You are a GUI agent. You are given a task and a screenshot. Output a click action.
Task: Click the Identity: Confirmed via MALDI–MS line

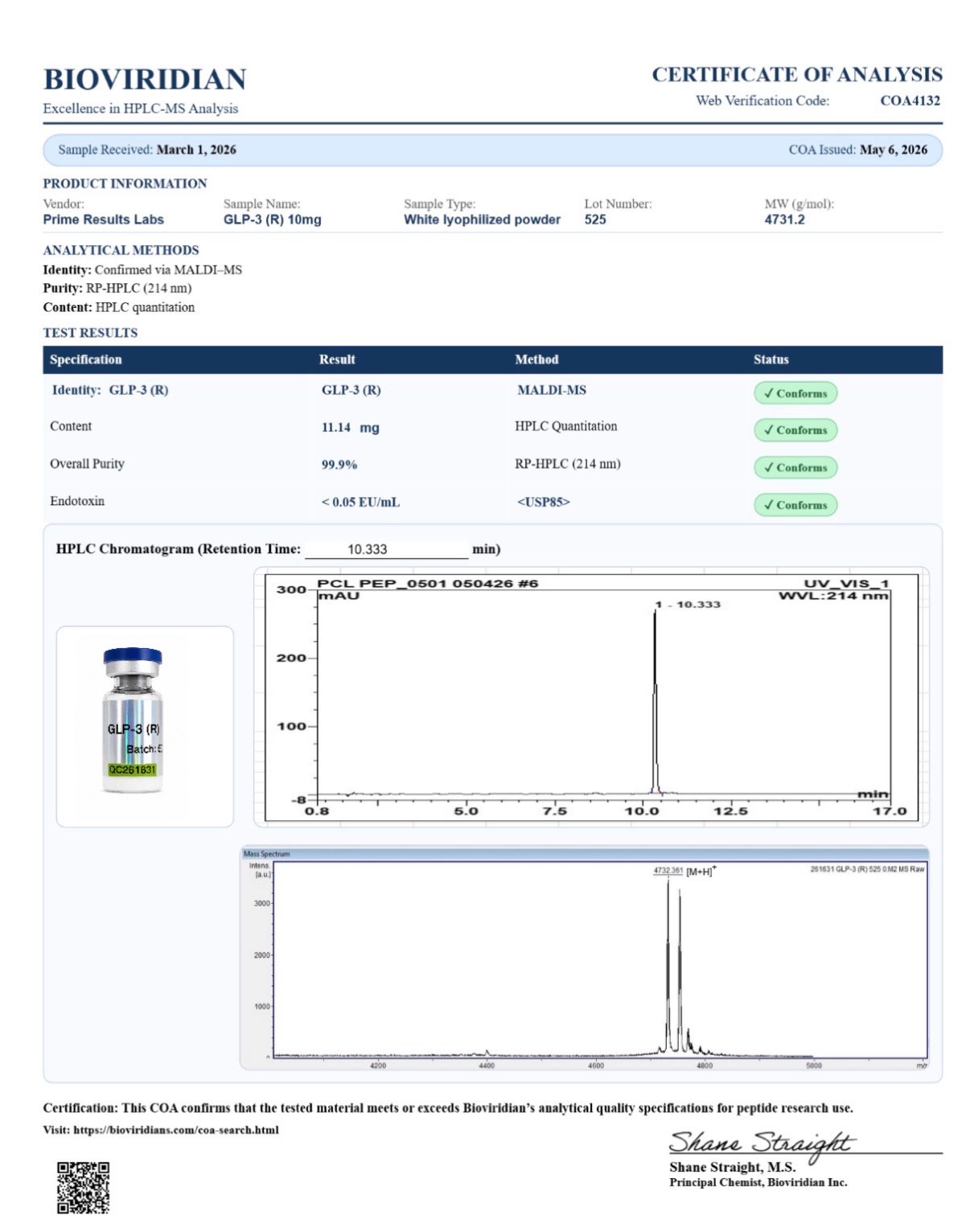coord(142,270)
